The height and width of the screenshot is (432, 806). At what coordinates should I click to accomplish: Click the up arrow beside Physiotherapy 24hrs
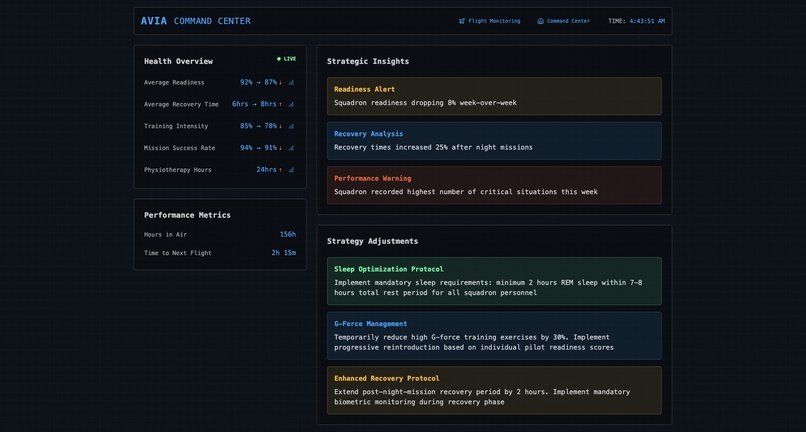tap(281, 170)
